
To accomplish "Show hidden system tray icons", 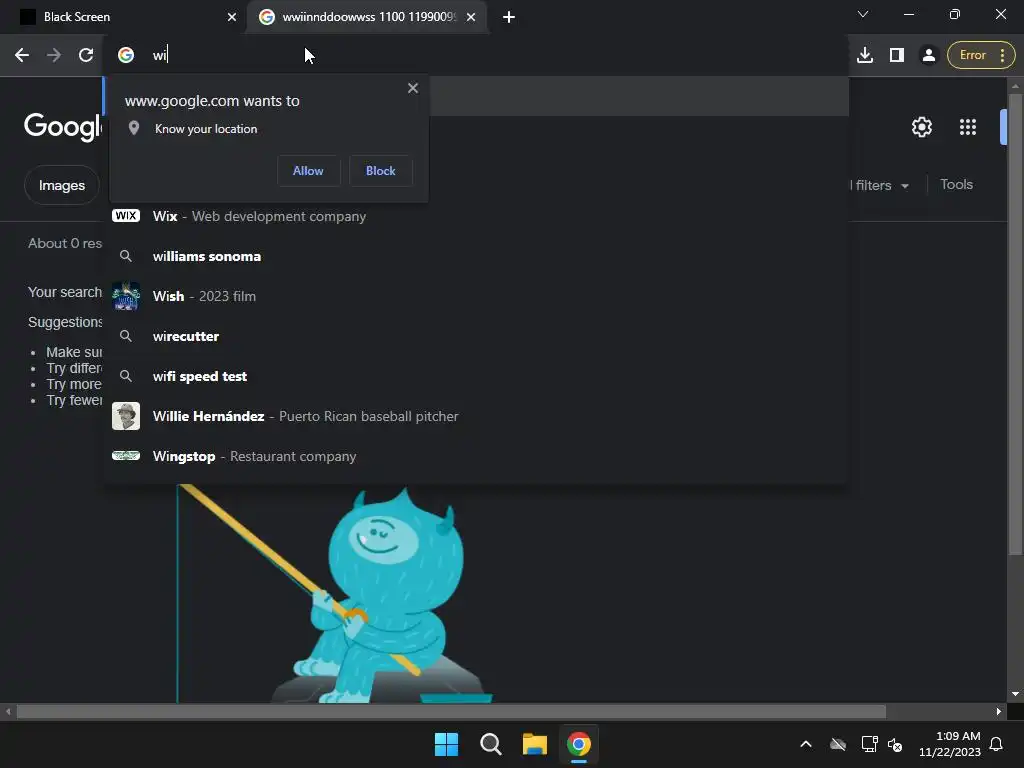I will [x=806, y=744].
